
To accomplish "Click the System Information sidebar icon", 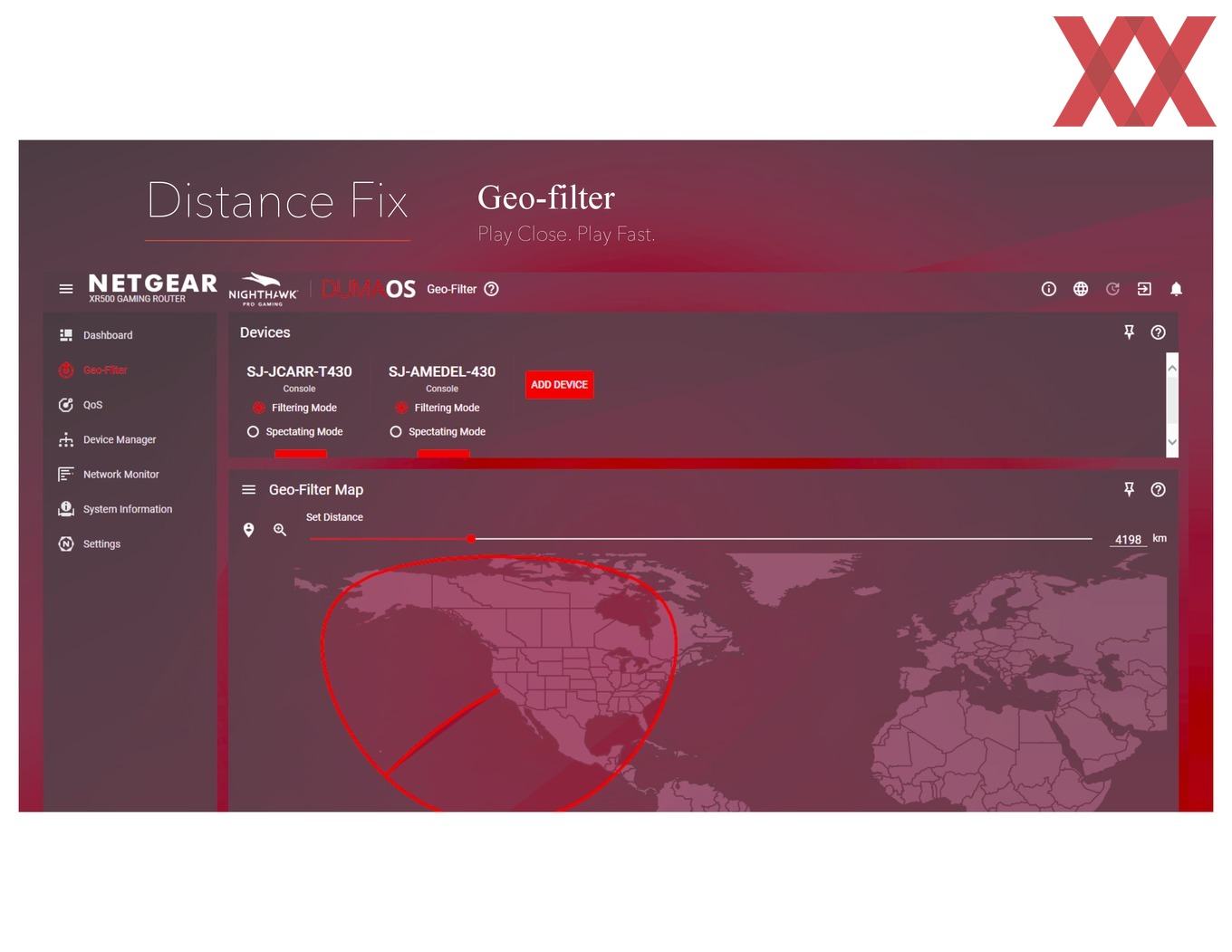I will click(66, 509).
